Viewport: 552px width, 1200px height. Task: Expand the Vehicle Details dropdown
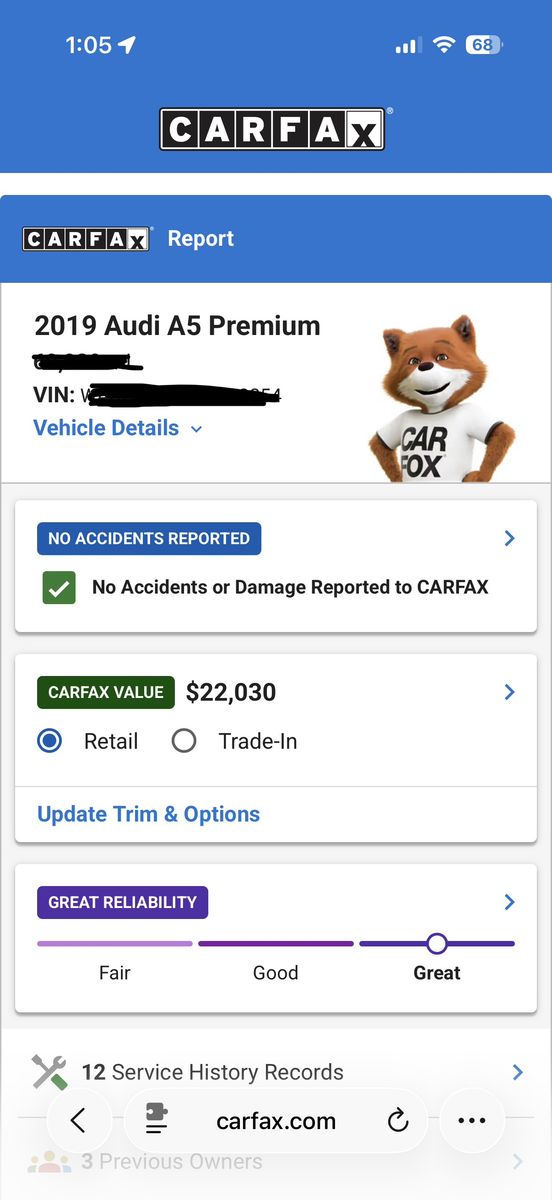click(118, 428)
